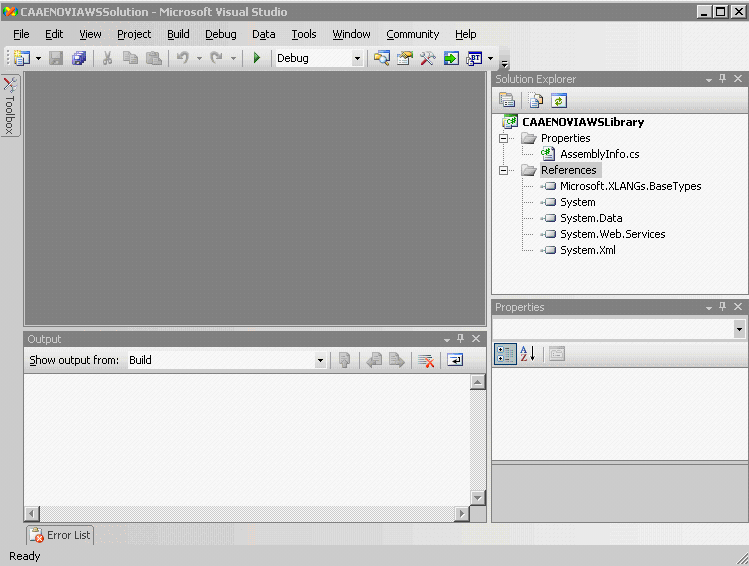Switch to the Error List tab
Image resolution: width=749 pixels, height=566 pixels.
[60, 535]
